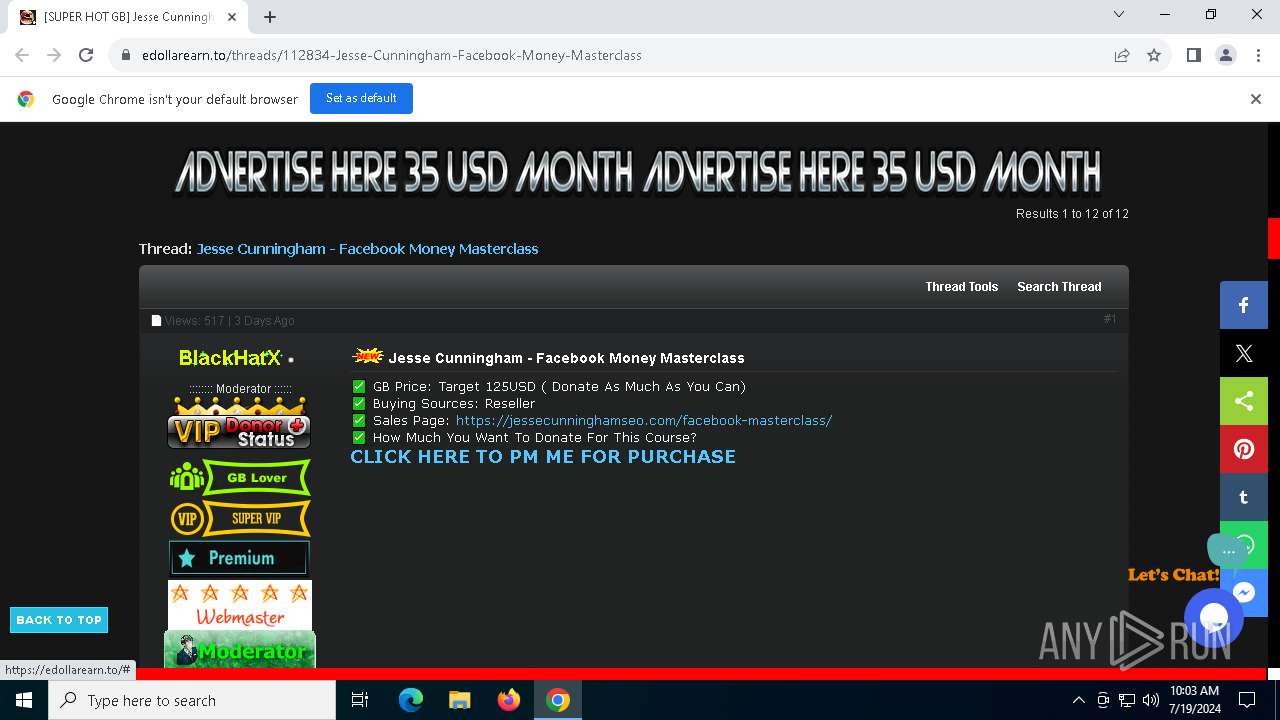Show hidden system tray icons

tap(1078, 700)
